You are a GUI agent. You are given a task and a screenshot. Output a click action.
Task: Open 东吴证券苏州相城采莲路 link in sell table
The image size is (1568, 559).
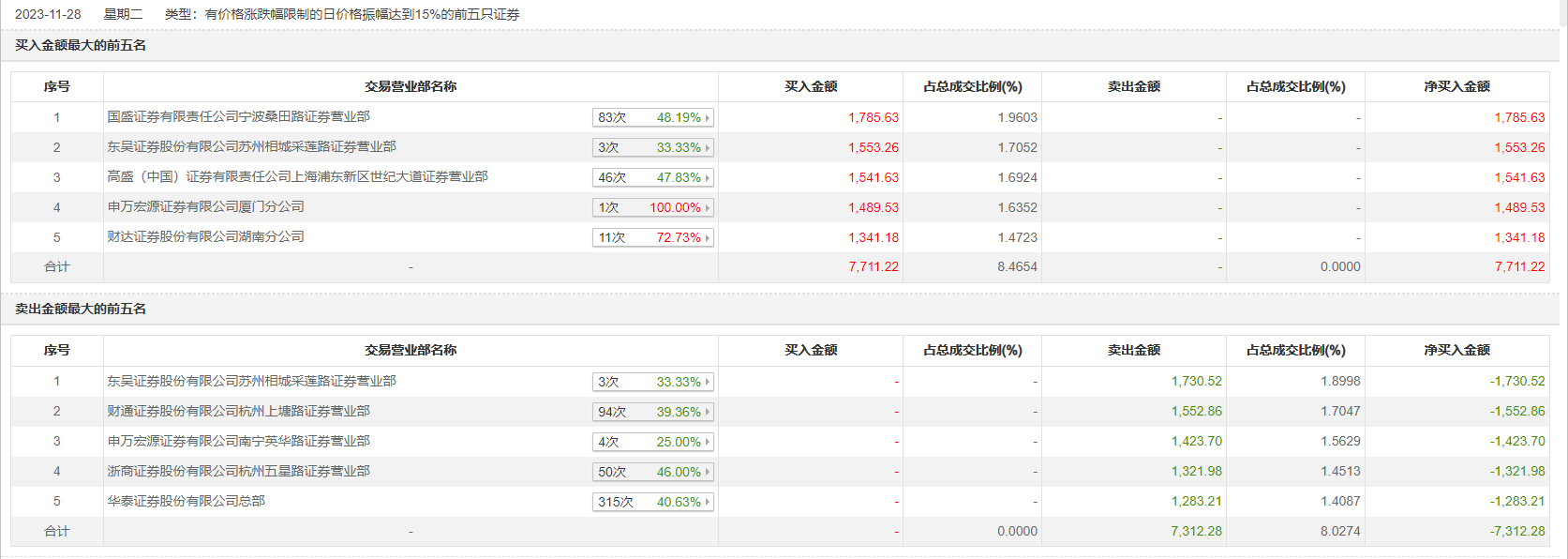tap(251, 381)
